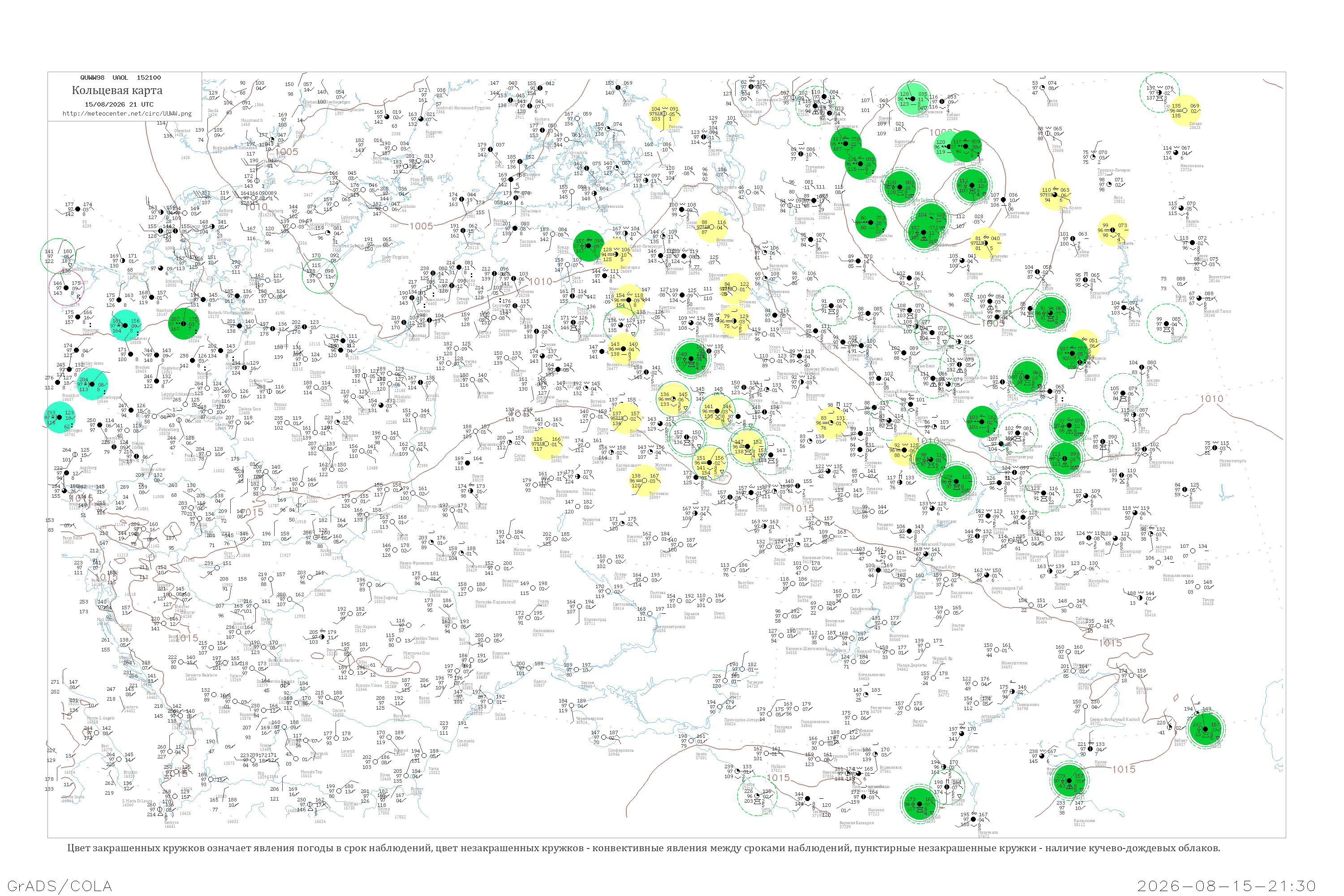Click the render timestamp "2026-08-15-21:30"

coord(1226,886)
